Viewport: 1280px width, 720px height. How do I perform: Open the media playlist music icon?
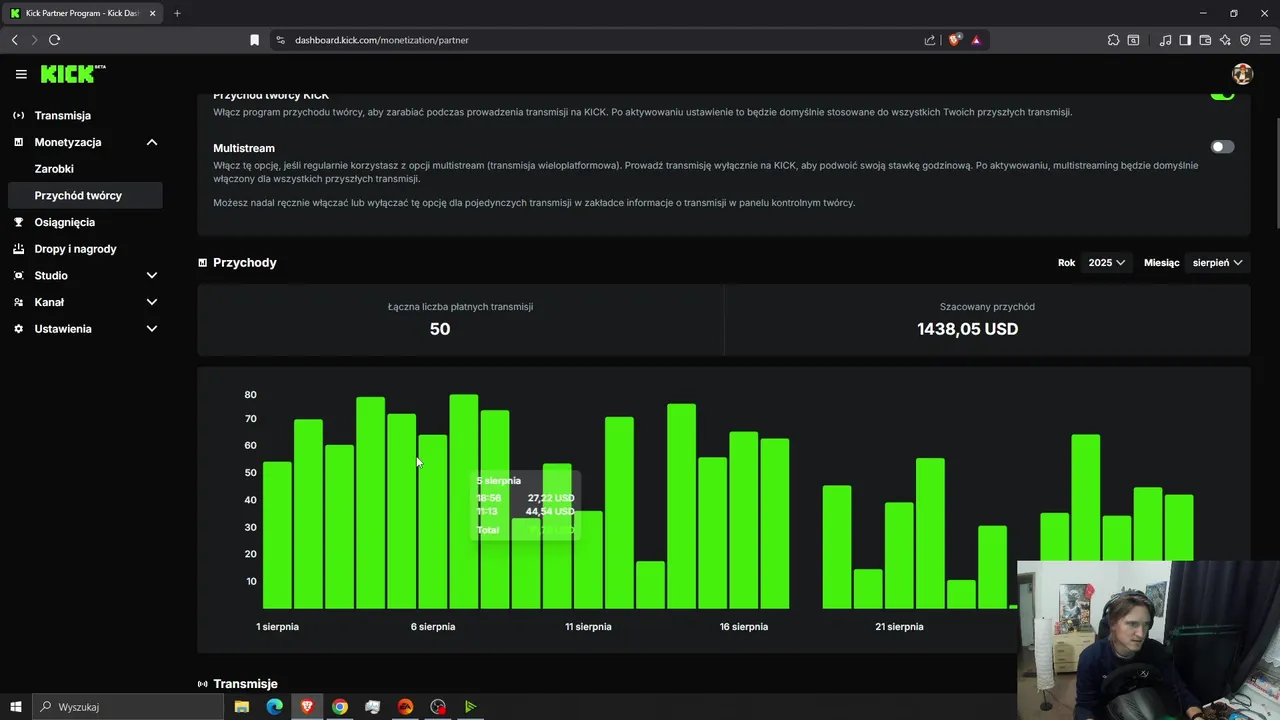[1165, 40]
